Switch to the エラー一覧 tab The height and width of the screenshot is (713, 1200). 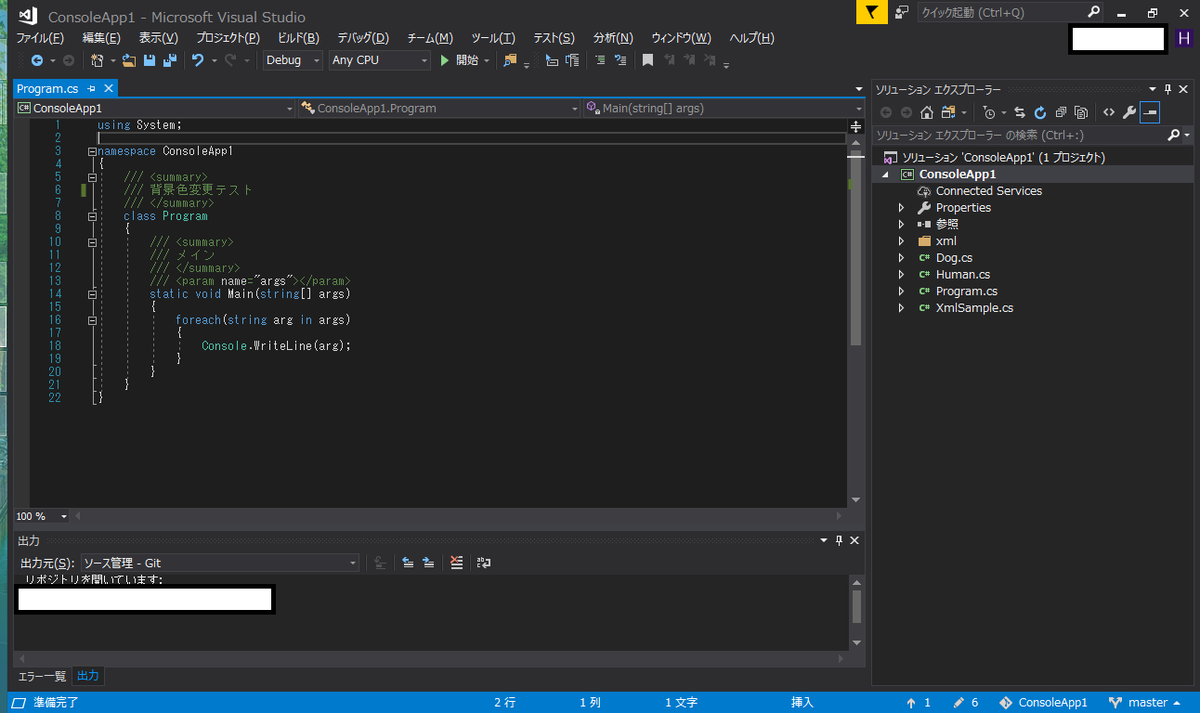point(42,676)
